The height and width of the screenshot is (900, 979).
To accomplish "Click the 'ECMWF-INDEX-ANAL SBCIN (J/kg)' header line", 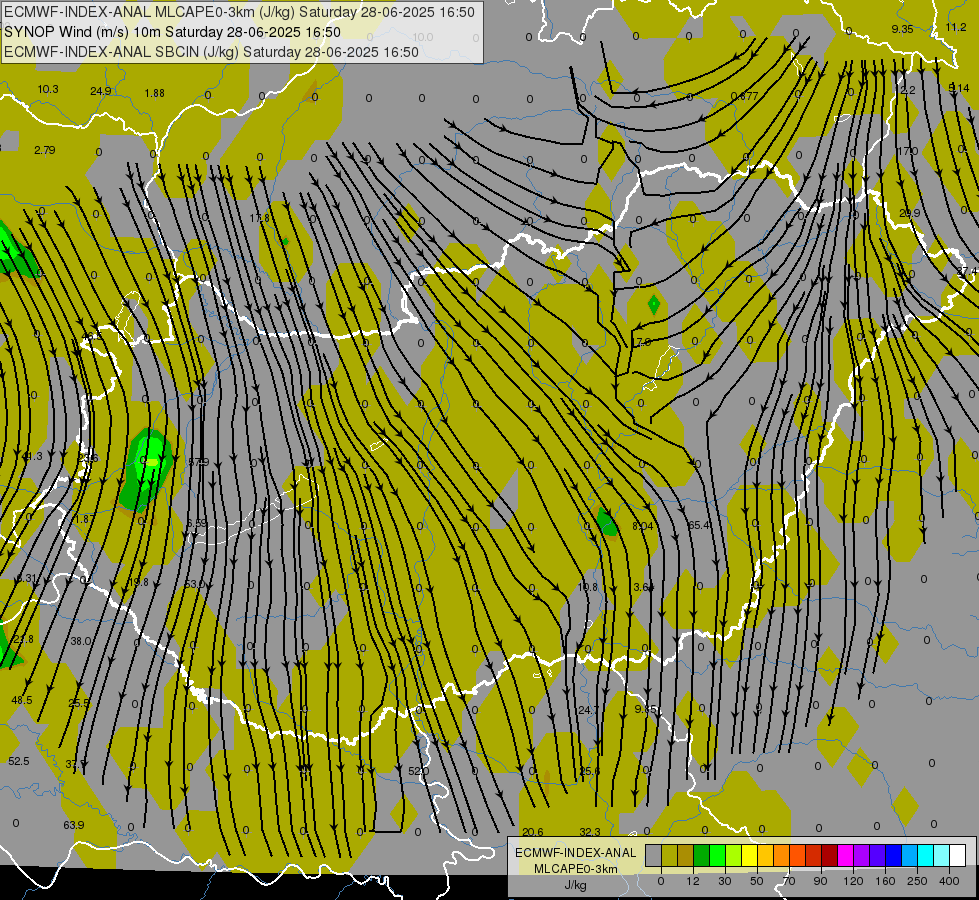I will pyautogui.click(x=122, y=52).
